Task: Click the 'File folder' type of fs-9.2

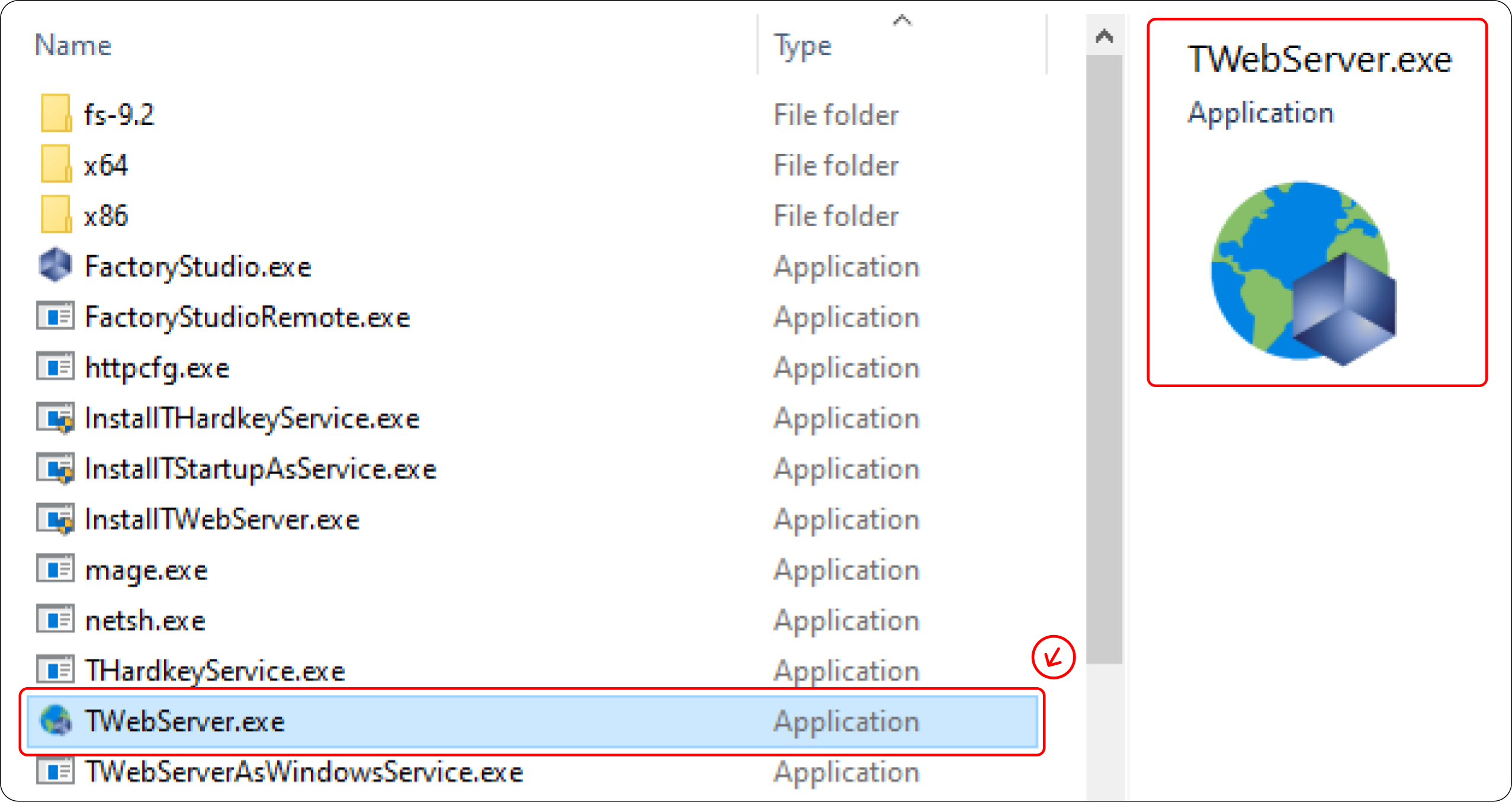Action: 836,115
